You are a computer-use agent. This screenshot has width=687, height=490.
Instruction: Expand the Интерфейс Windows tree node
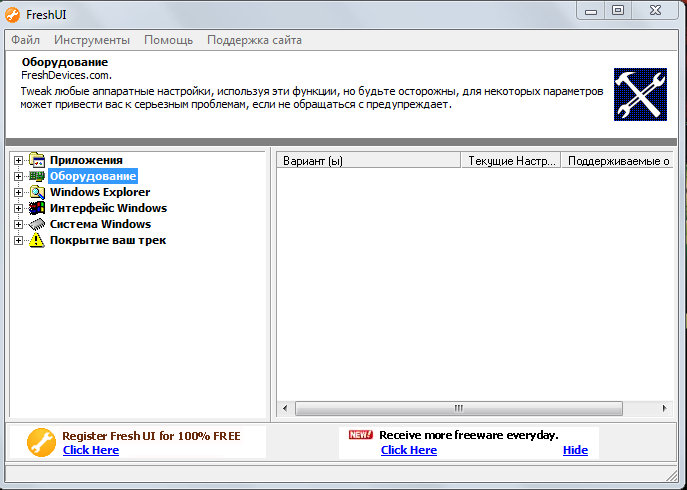[18, 209]
